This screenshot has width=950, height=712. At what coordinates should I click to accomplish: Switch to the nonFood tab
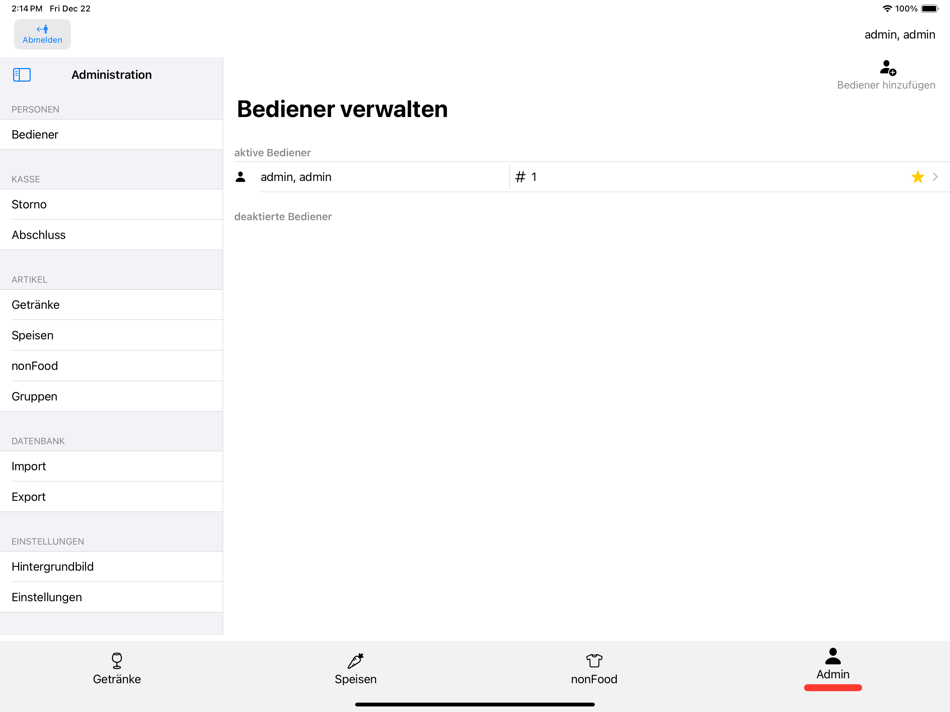point(593,670)
